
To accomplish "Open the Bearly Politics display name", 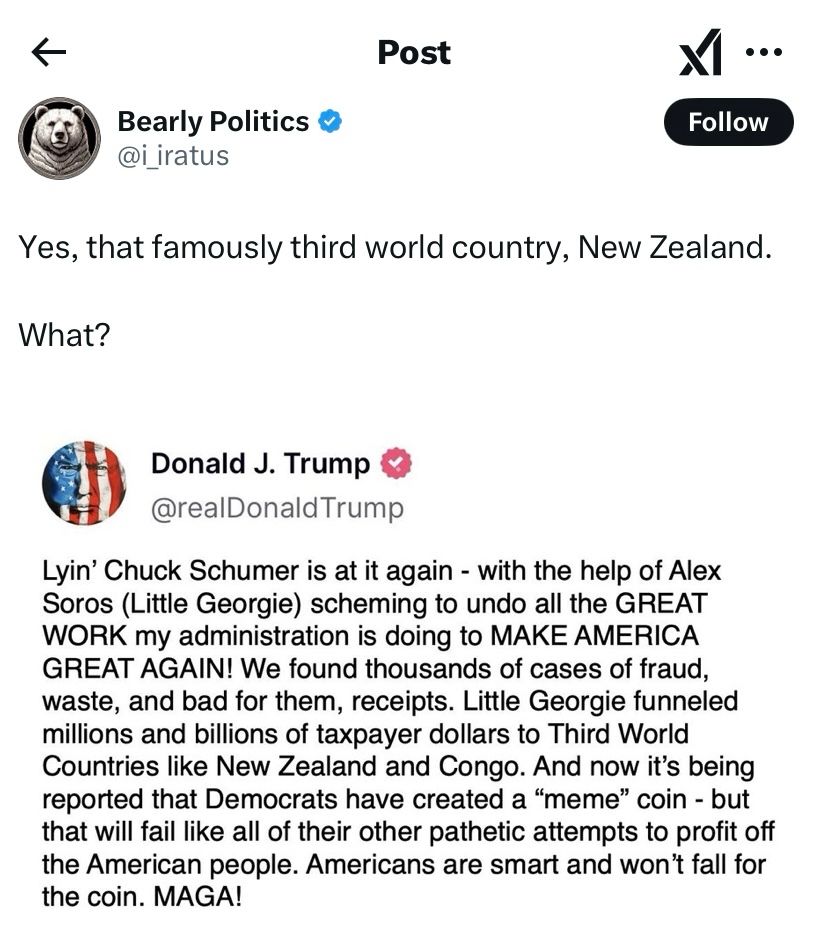I will pyautogui.click(x=213, y=122).
